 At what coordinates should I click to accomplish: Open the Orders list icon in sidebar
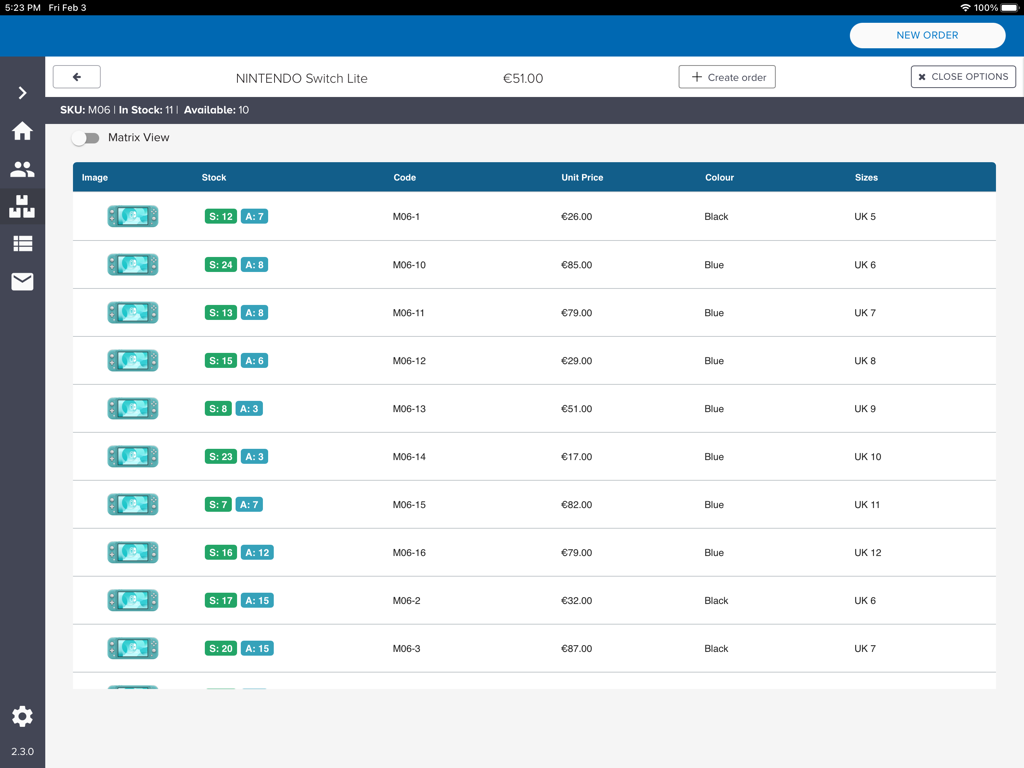(x=22, y=243)
